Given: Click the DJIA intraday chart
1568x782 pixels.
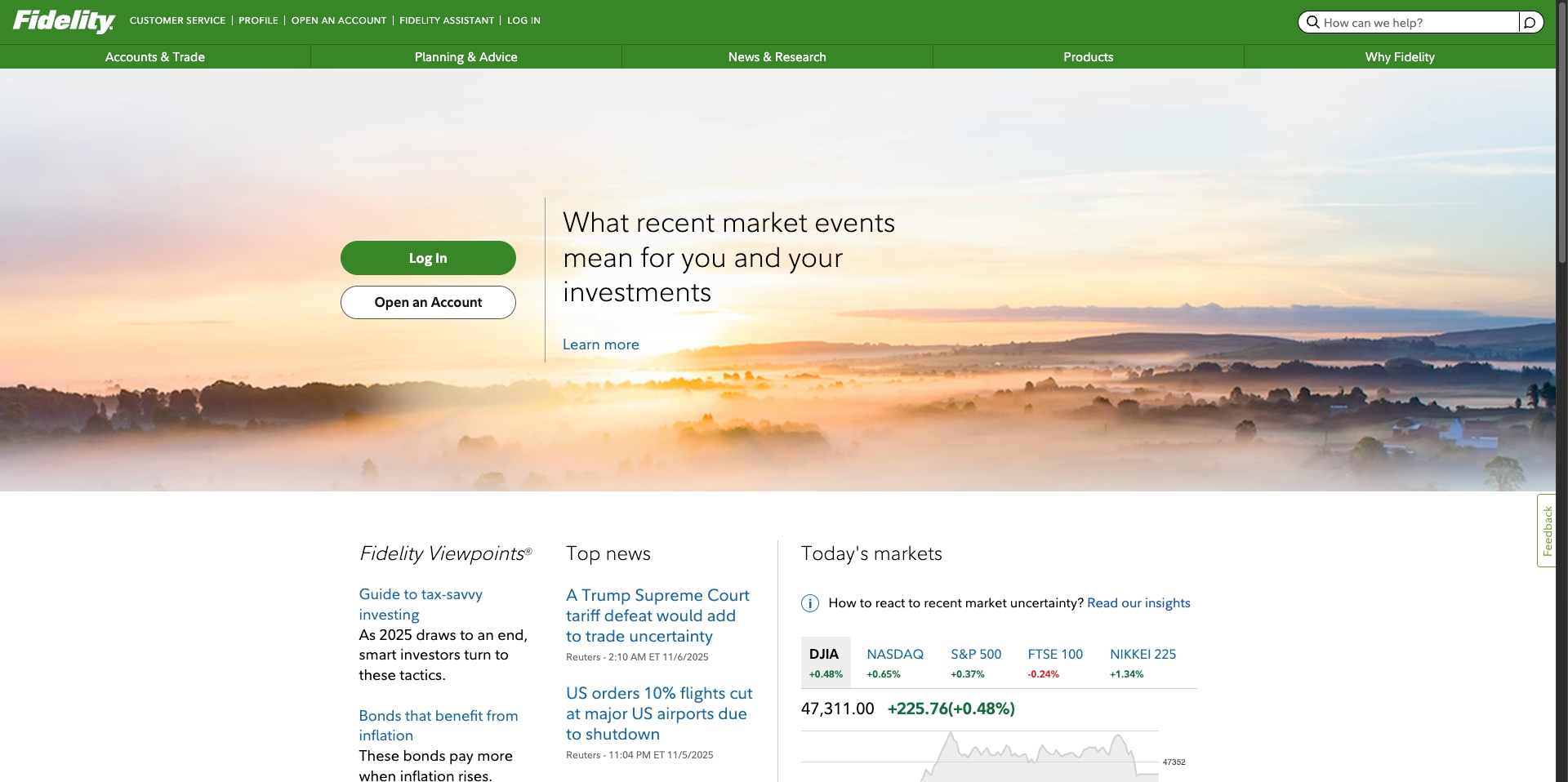Looking at the screenshot, I should (980, 757).
